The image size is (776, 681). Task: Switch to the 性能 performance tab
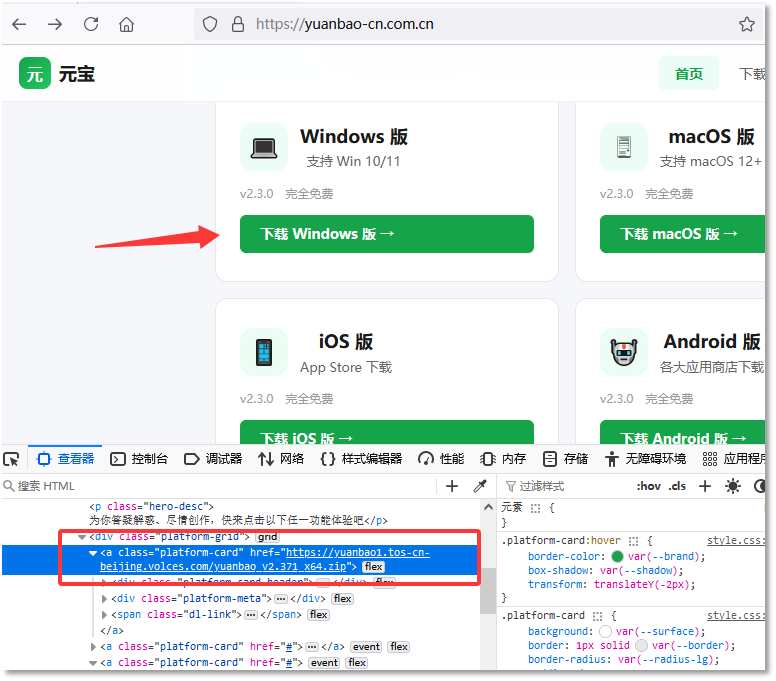tap(441, 459)
